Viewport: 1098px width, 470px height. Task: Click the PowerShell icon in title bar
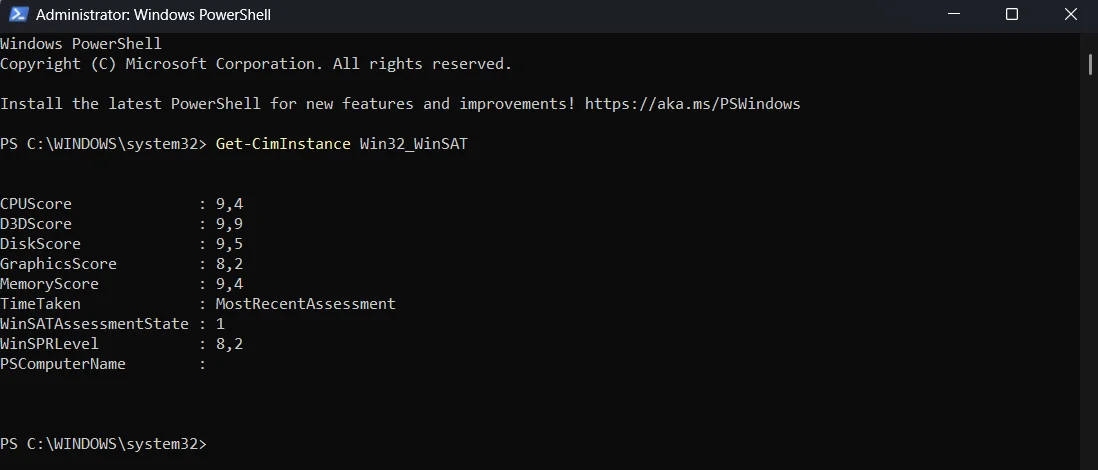click(18, 14)
